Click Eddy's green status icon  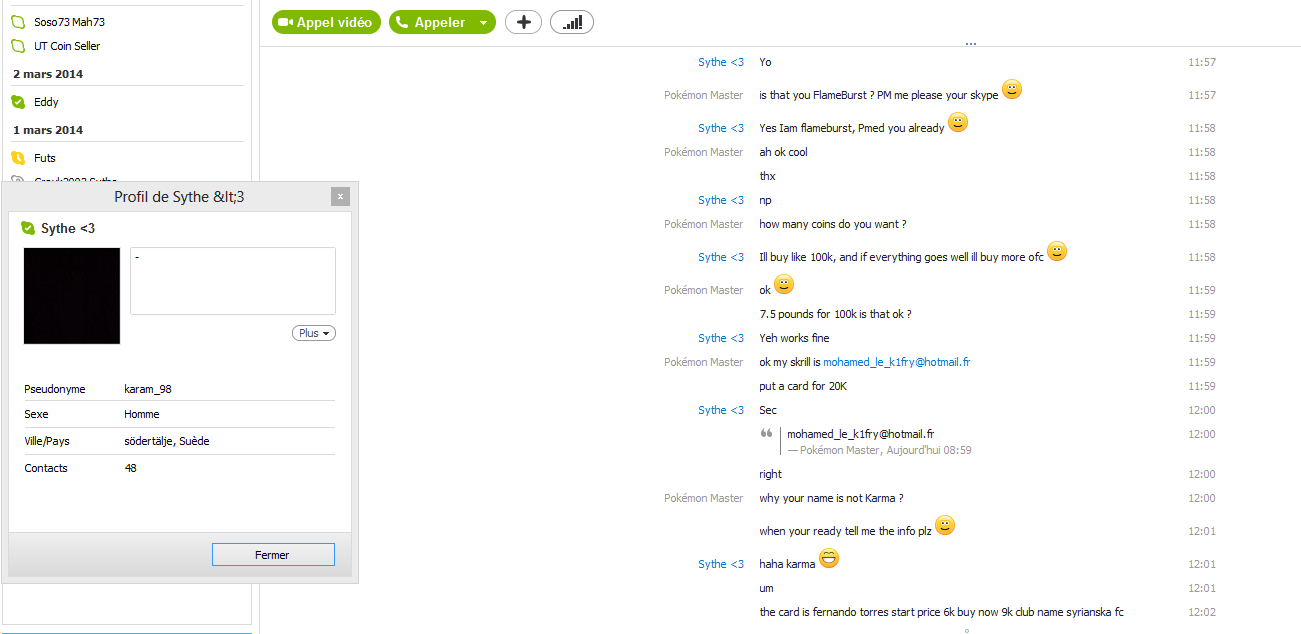(x=17, y=102)
